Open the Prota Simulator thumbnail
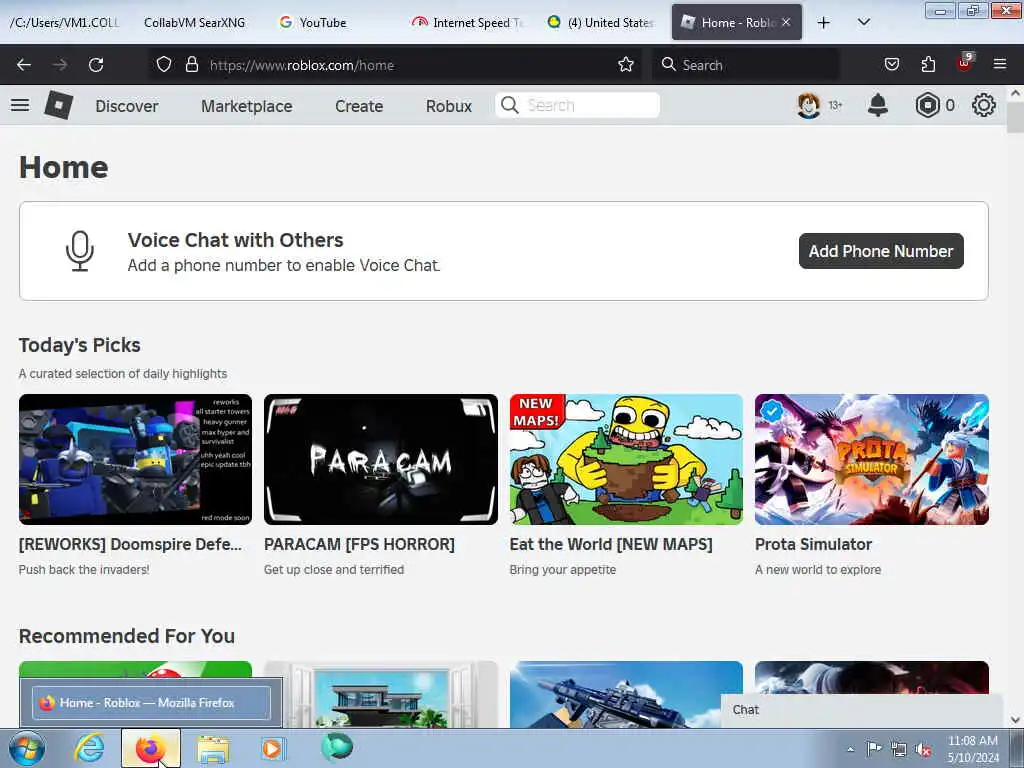The height and width of the screenshot is (768, 1024). pyautogui.click(x=872, y=459)
